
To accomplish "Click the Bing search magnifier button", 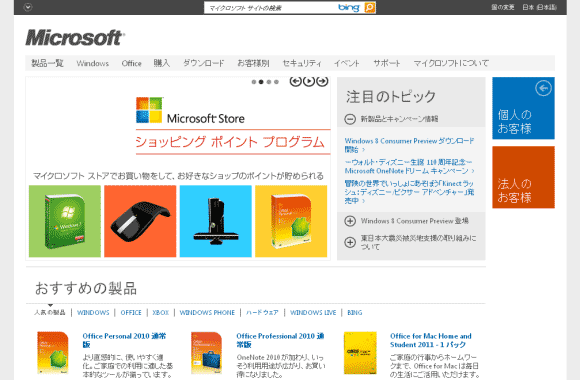I will coord(370,7).
